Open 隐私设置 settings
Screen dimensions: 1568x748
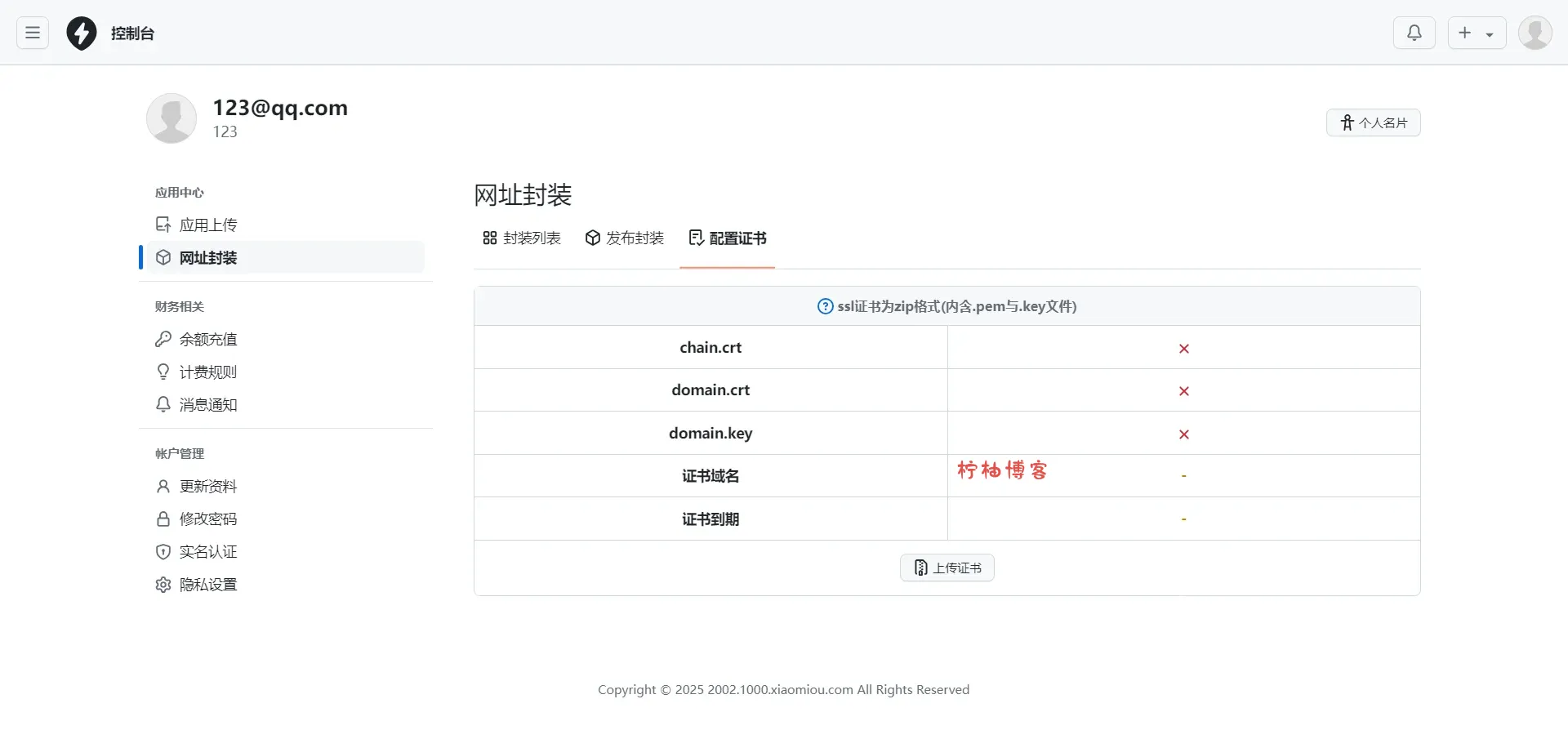click(x=207, y=584)
